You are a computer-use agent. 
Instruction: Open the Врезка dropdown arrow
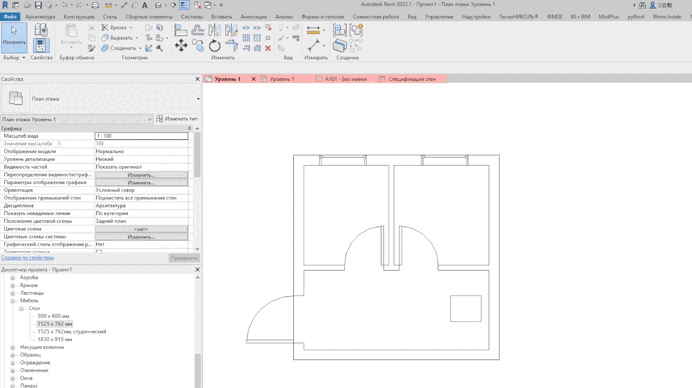[131, 28]
